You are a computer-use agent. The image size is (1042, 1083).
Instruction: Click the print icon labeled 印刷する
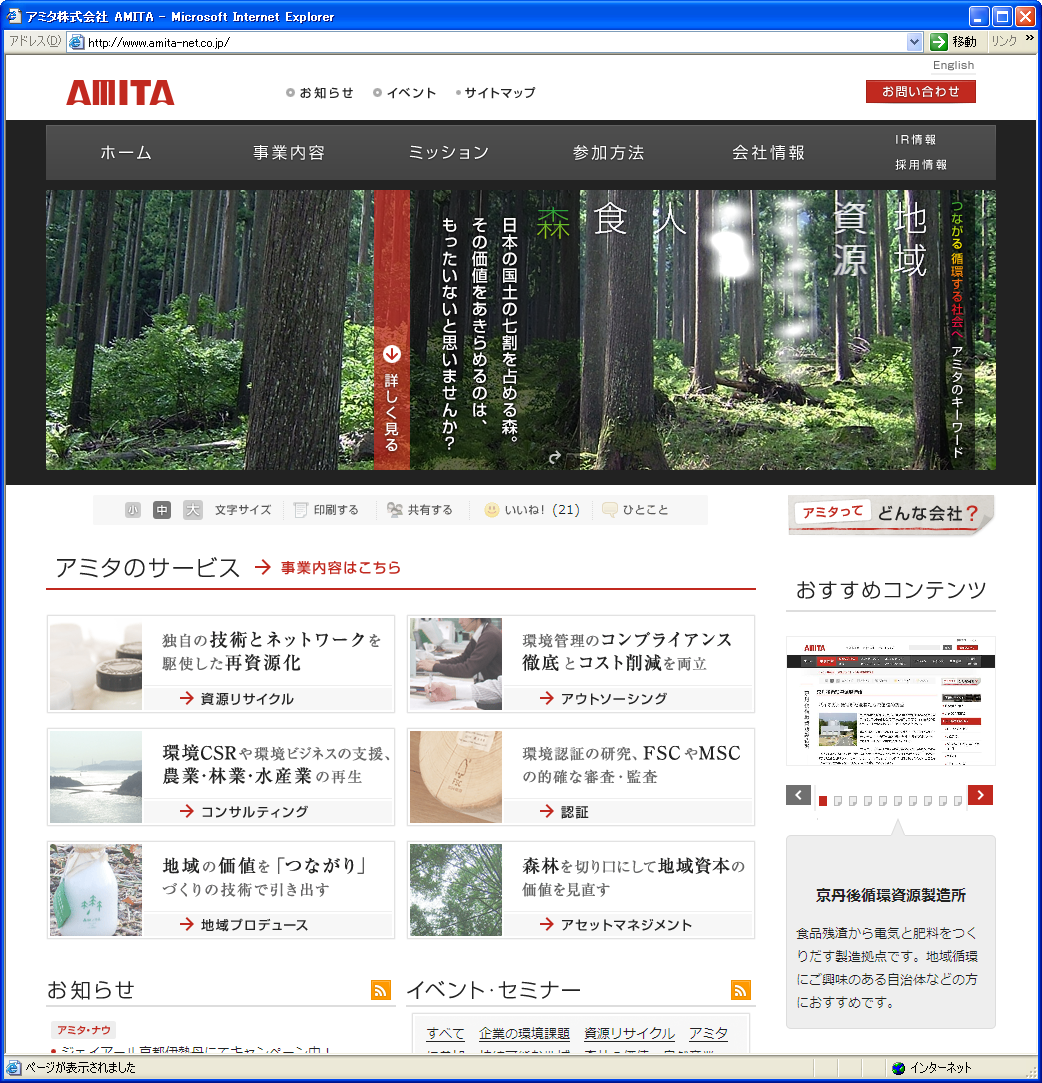point(301,510)
